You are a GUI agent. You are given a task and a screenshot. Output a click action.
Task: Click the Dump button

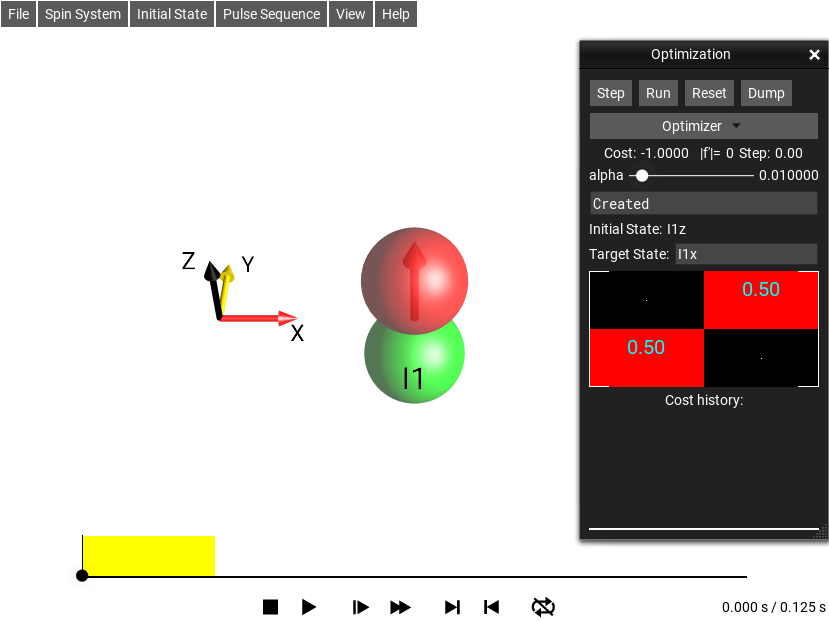click(x=766, y=93)
